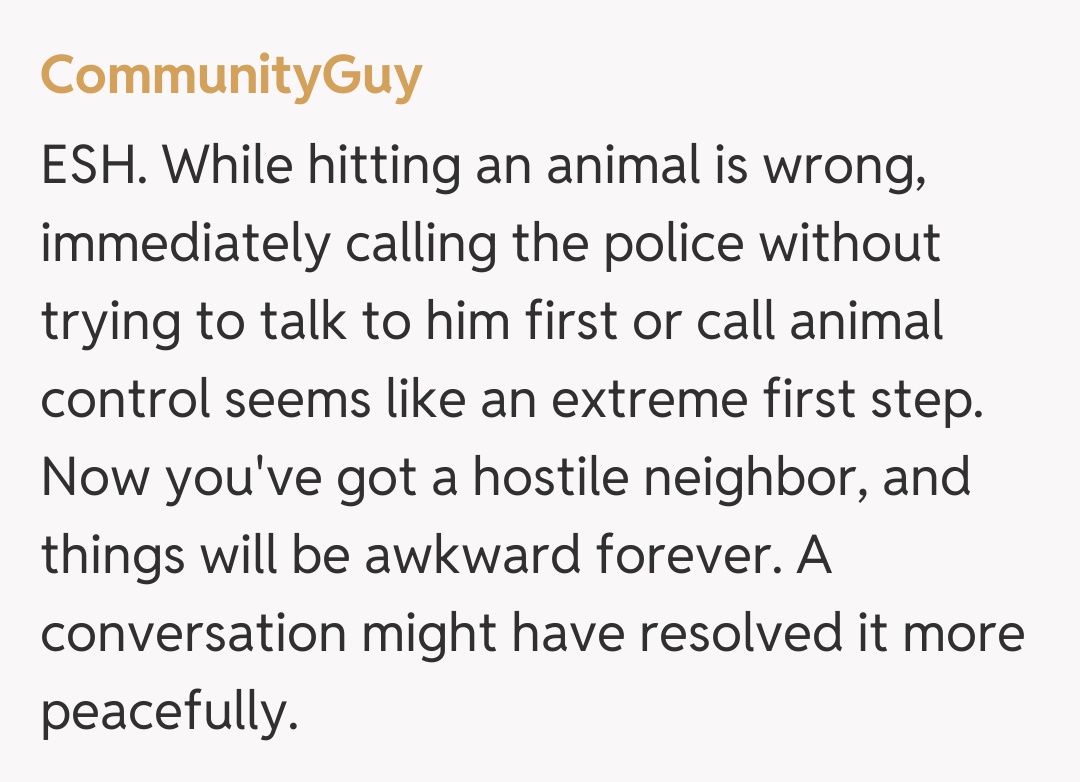Click the word "control" starting fourth line
1080x782 pixels.
point(126,400)
